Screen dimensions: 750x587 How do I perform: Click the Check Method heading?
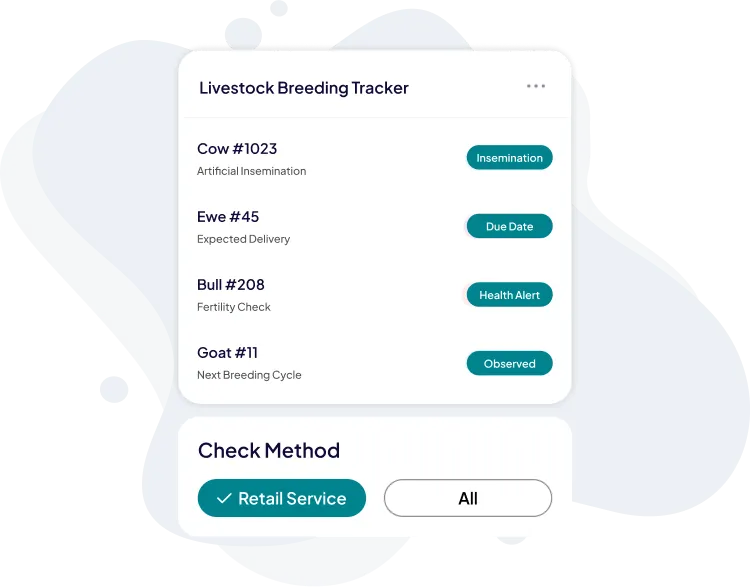pos(269,450)
